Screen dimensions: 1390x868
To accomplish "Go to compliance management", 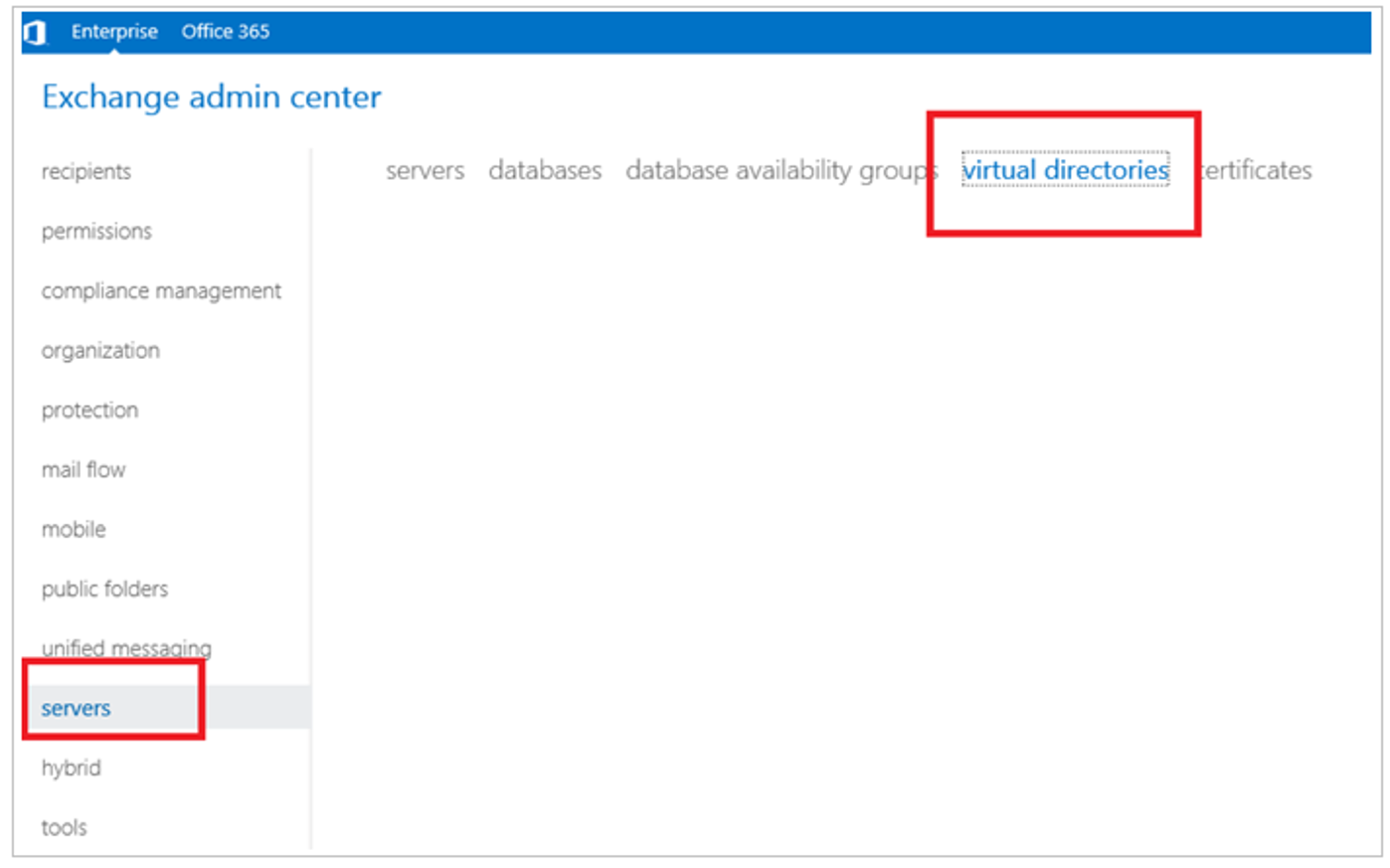I will tap(161, 291).
